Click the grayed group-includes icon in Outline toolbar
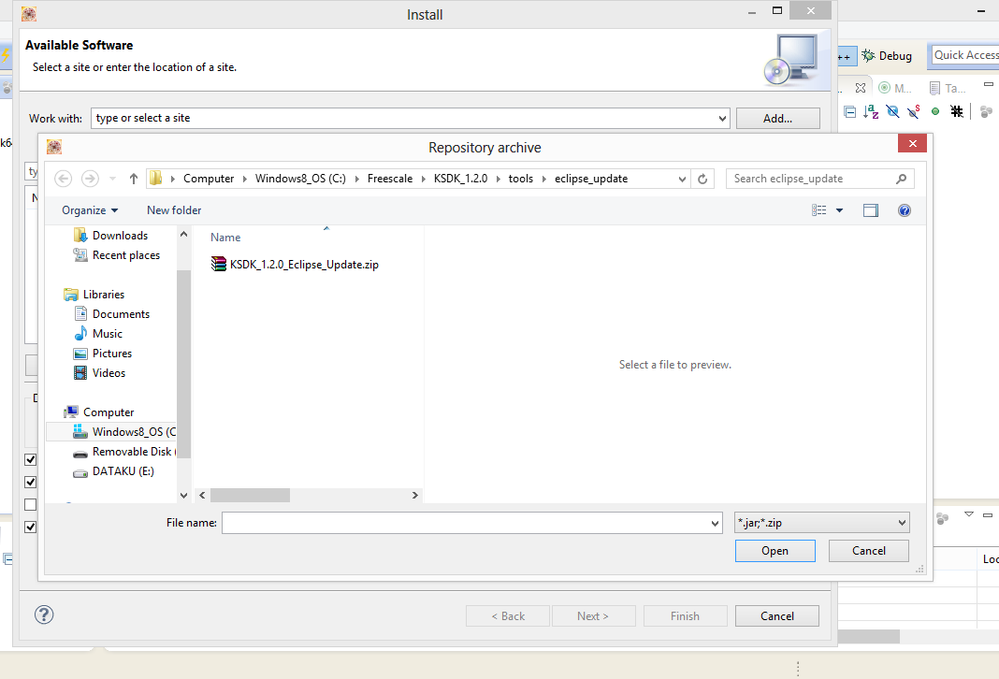The width and height of the screenshot is (999, 679). (x=986, y=112)
